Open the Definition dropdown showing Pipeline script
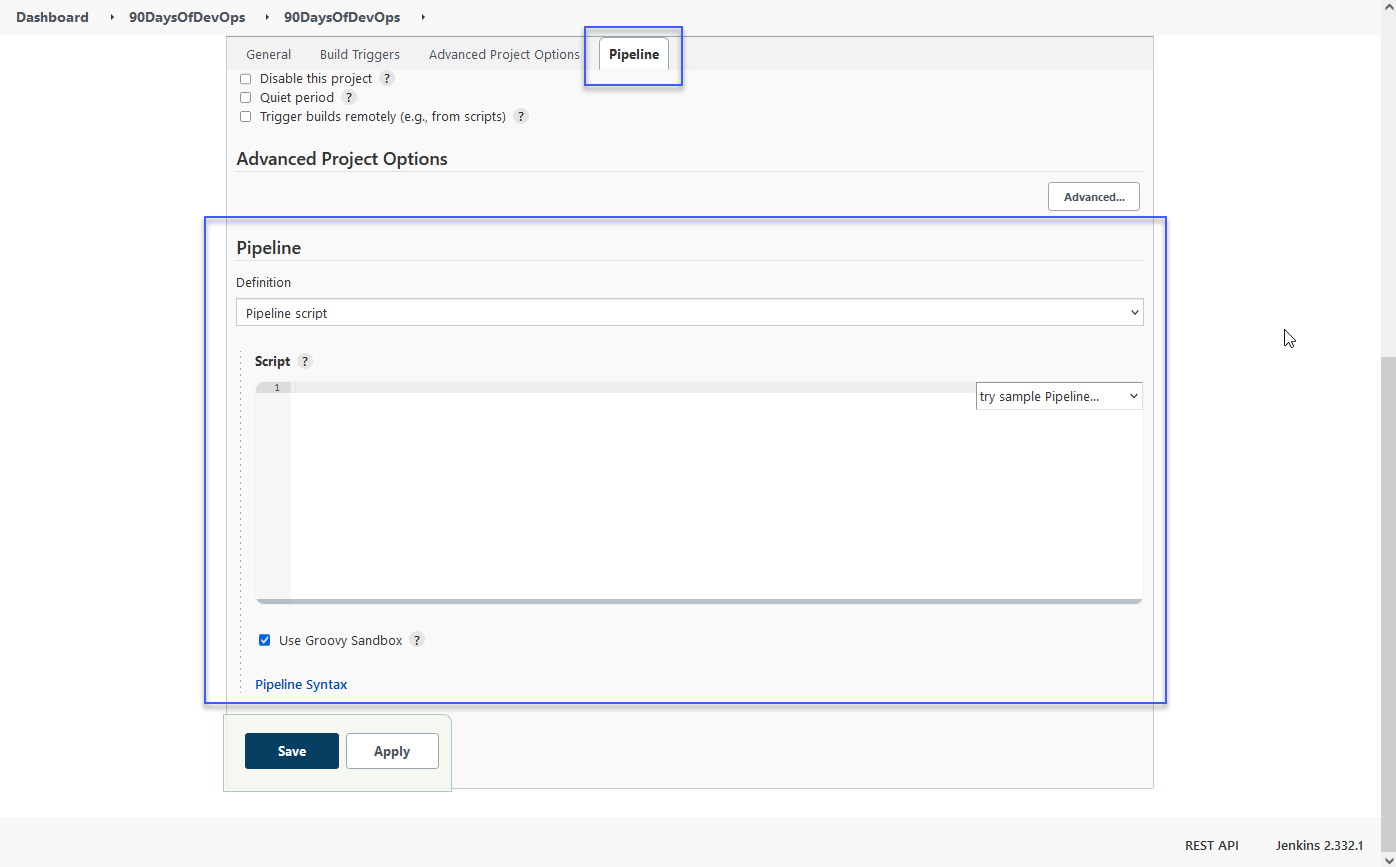 [689, 313]
